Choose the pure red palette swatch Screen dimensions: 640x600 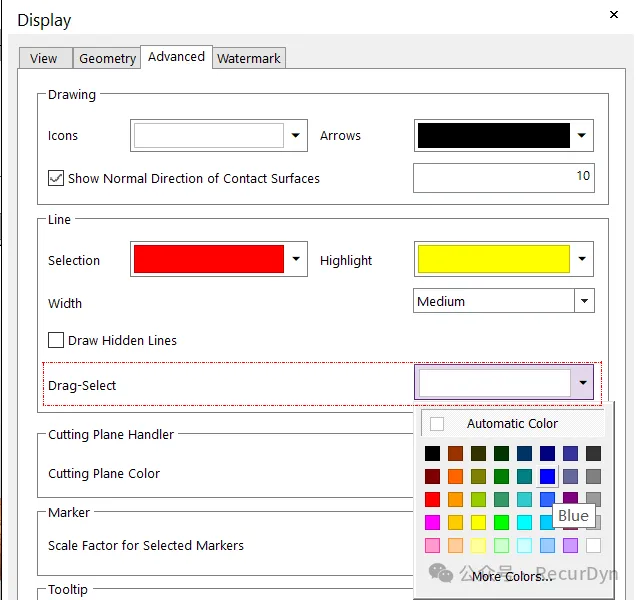click(432, 499)
